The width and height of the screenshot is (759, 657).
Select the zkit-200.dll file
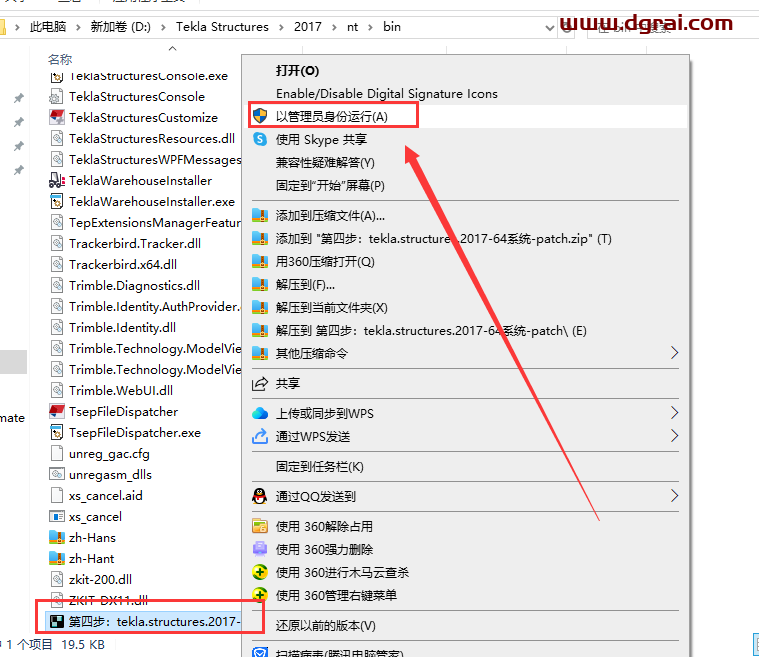pyautogui.click(x=100, y=580)
